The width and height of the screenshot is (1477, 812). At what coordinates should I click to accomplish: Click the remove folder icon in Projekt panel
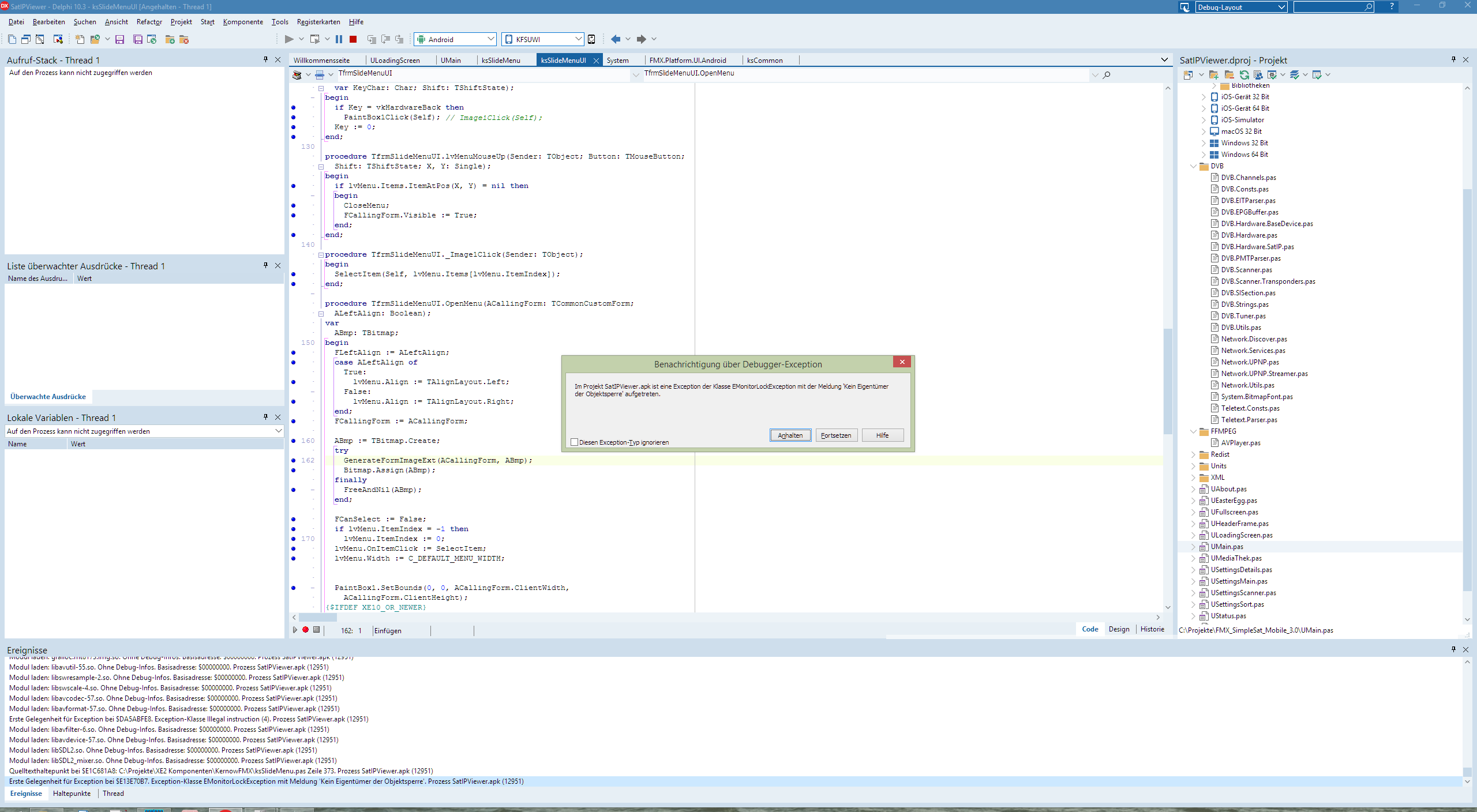click(1229, 74)
